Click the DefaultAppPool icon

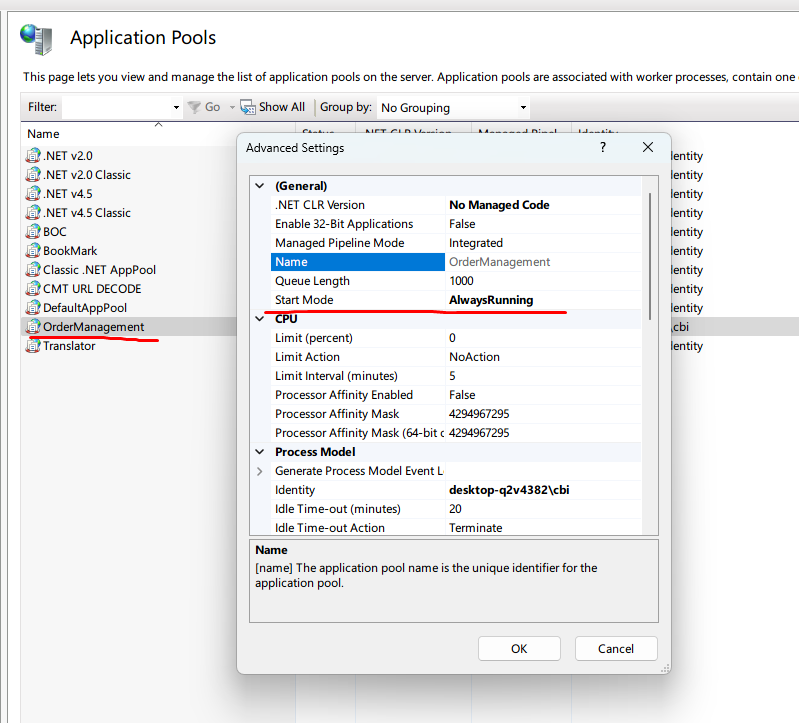[x=33, y=308]
